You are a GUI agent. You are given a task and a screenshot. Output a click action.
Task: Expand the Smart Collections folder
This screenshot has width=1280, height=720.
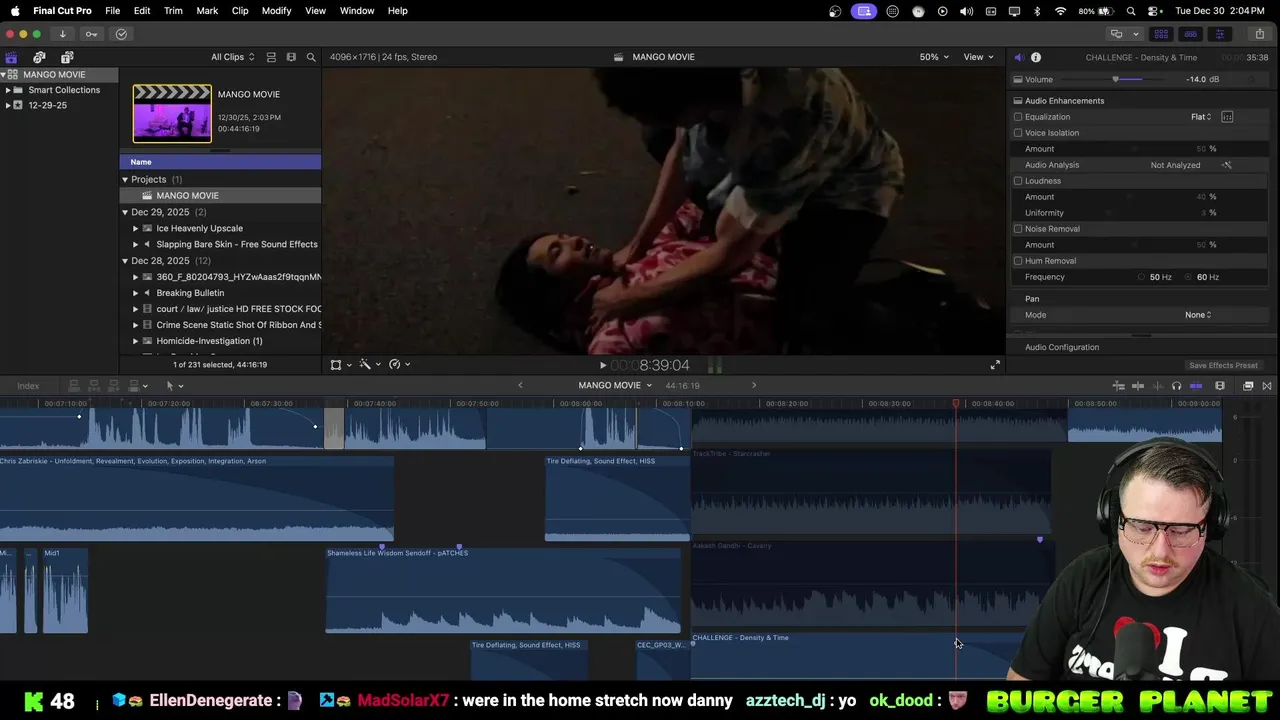tap(8, 90)
